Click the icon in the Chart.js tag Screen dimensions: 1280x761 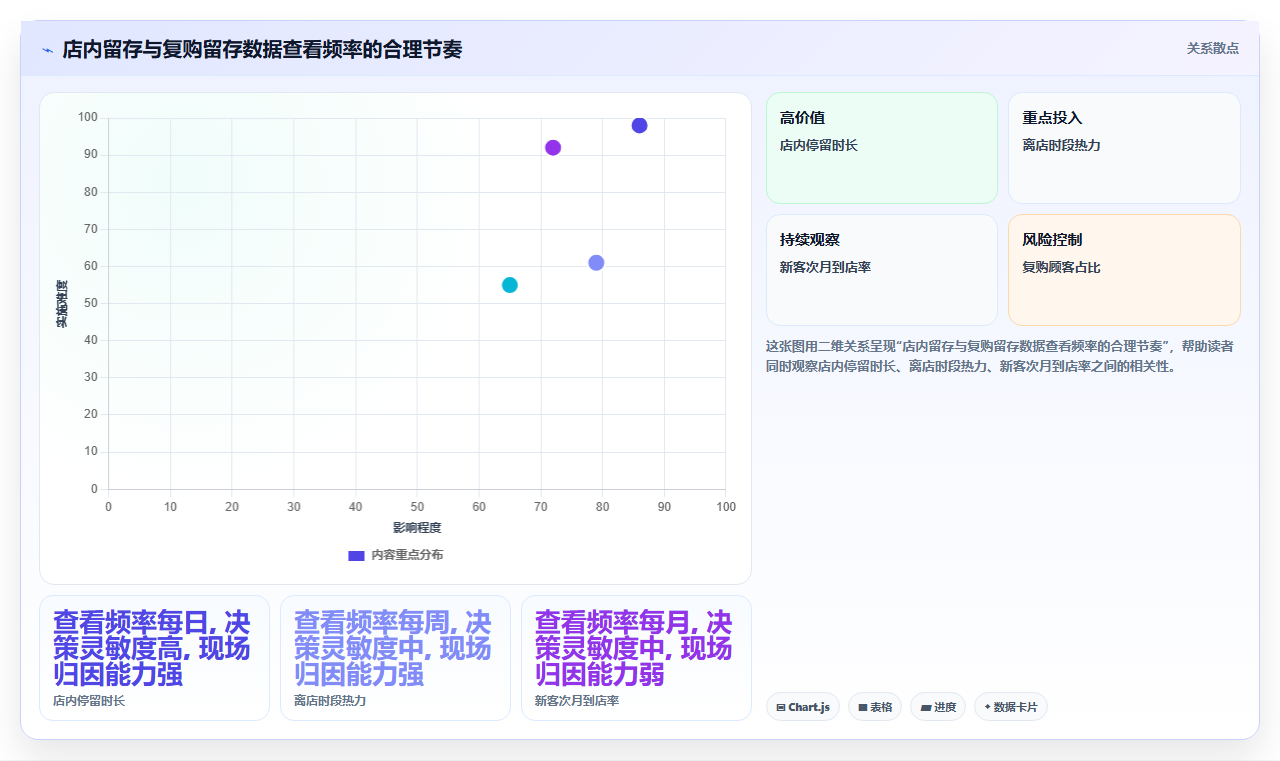781,707
